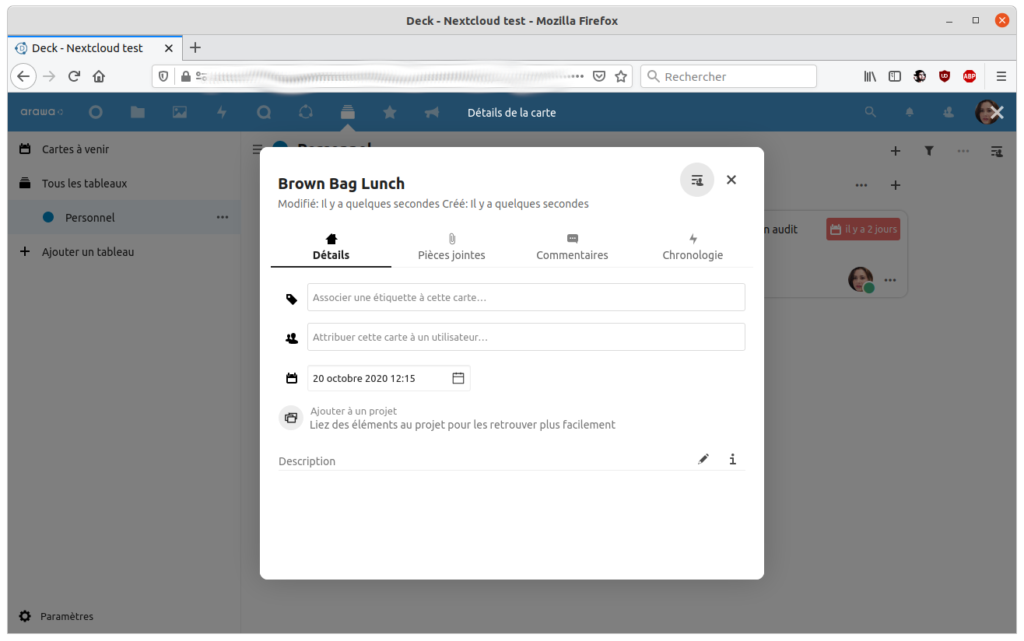Open stack three-dots menu

(861, 185)
